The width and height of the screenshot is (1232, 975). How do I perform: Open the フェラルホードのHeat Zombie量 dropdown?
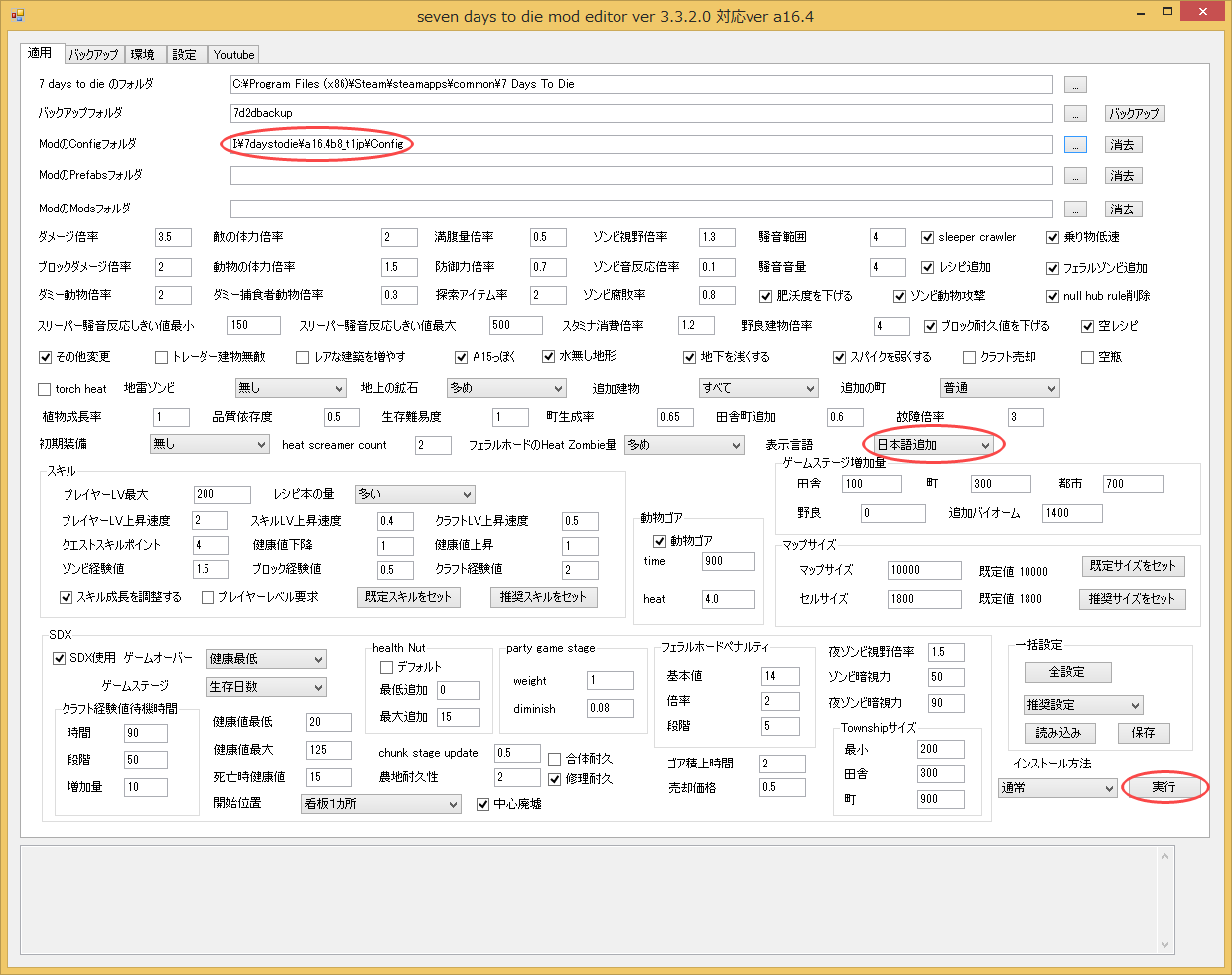[x=684, y=445]
